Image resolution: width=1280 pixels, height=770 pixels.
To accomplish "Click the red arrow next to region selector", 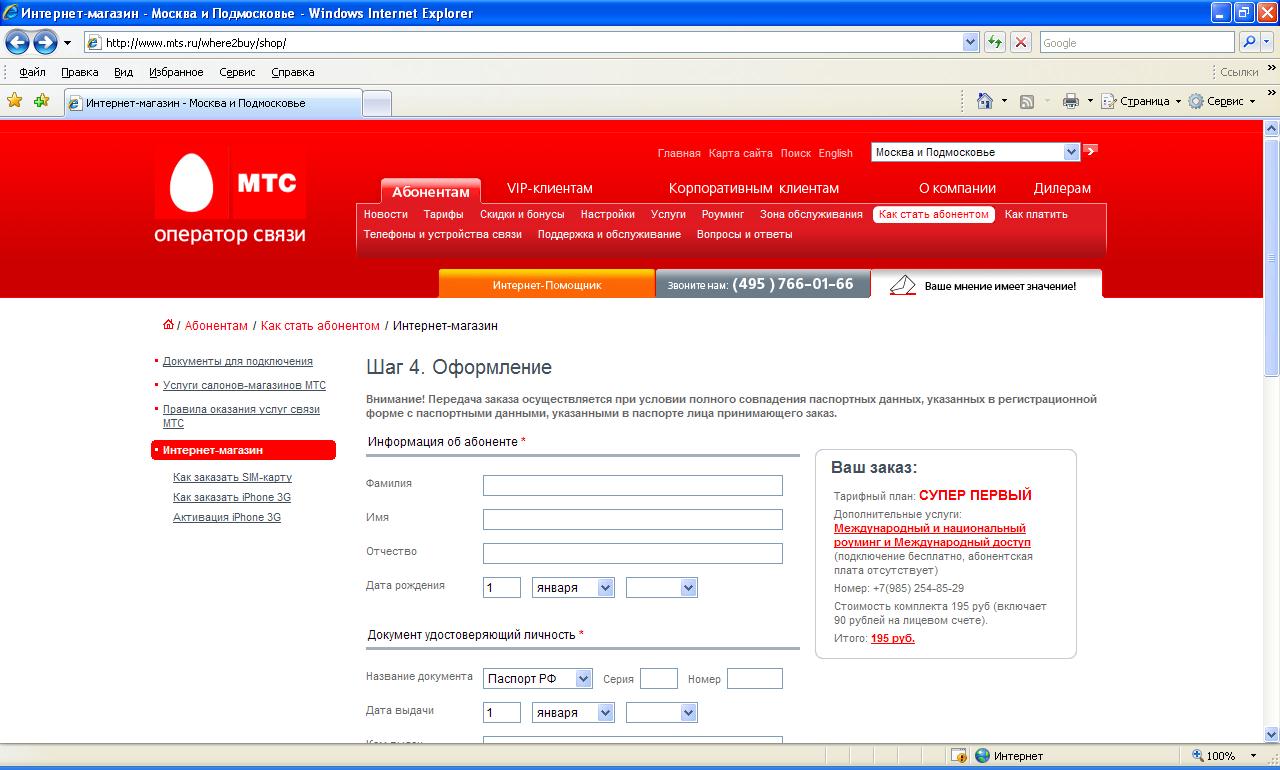I will point(1090,151).
